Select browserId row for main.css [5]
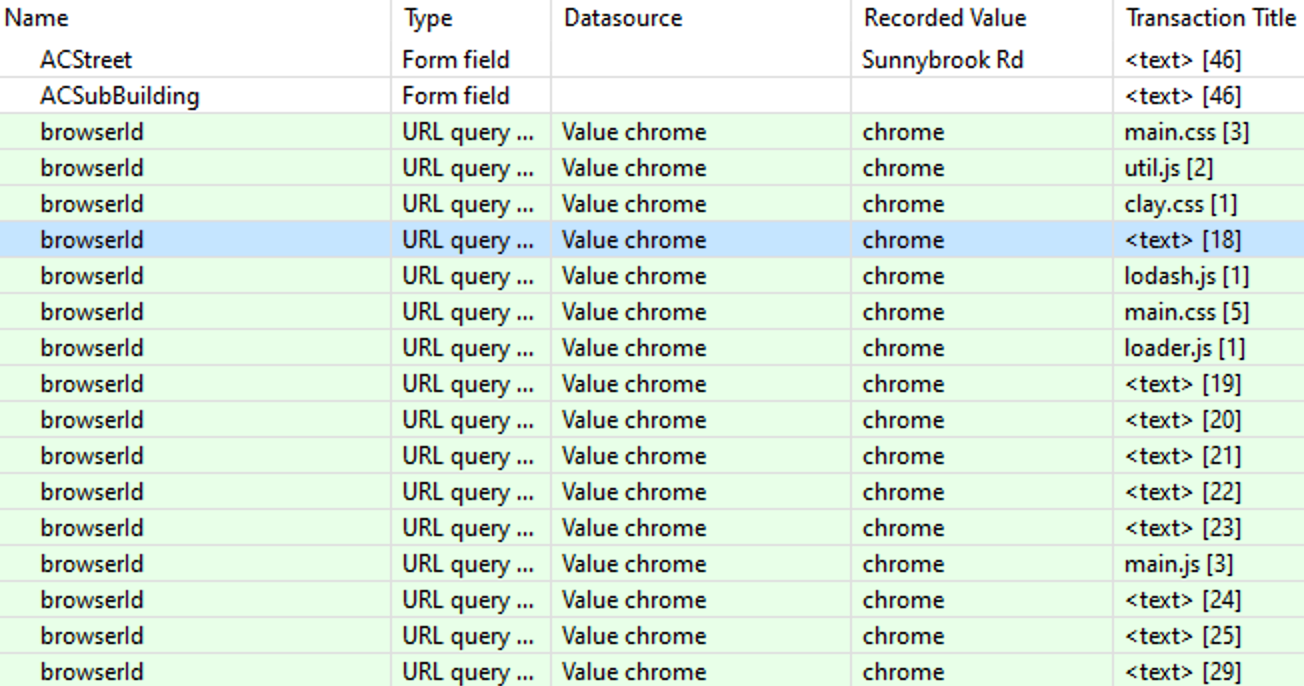The image size is (1304, 686). pos(652,312)
